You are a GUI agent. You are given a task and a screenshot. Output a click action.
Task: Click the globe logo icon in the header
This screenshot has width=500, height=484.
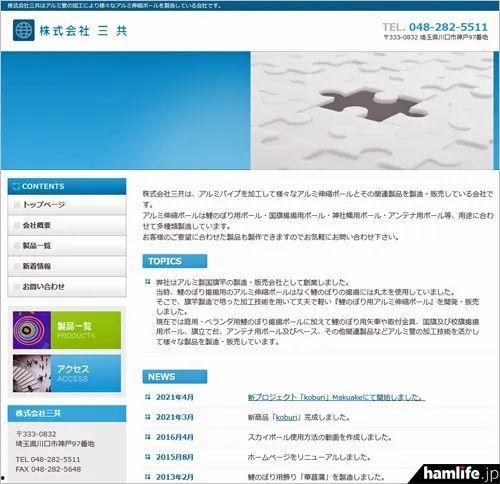[24, 30]
